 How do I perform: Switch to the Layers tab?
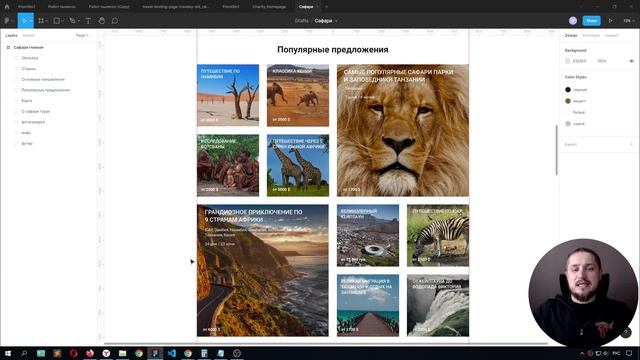[x=11, y=36]
